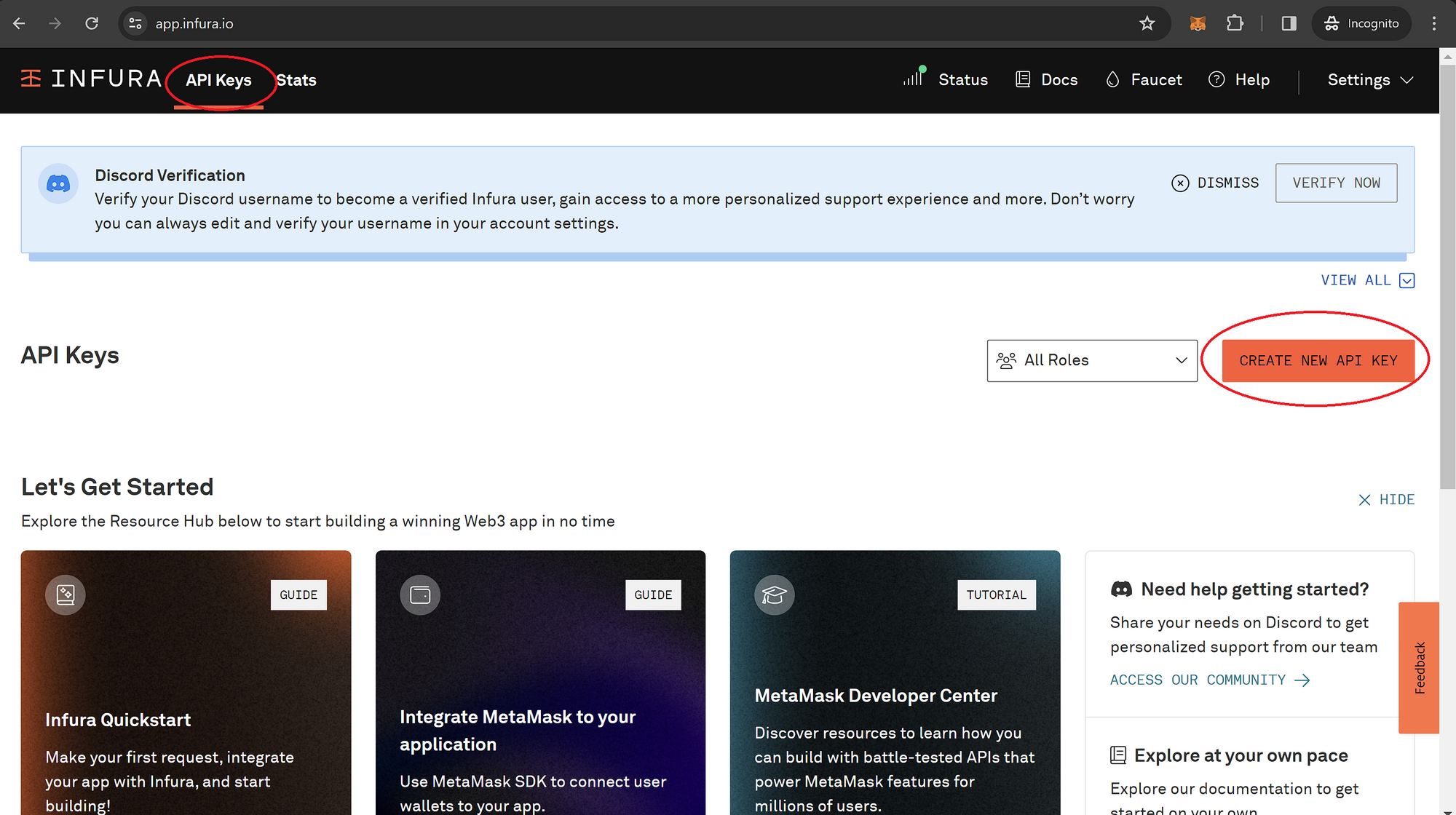Click Discord icon beside Need help heading

tap(1121, 589)
